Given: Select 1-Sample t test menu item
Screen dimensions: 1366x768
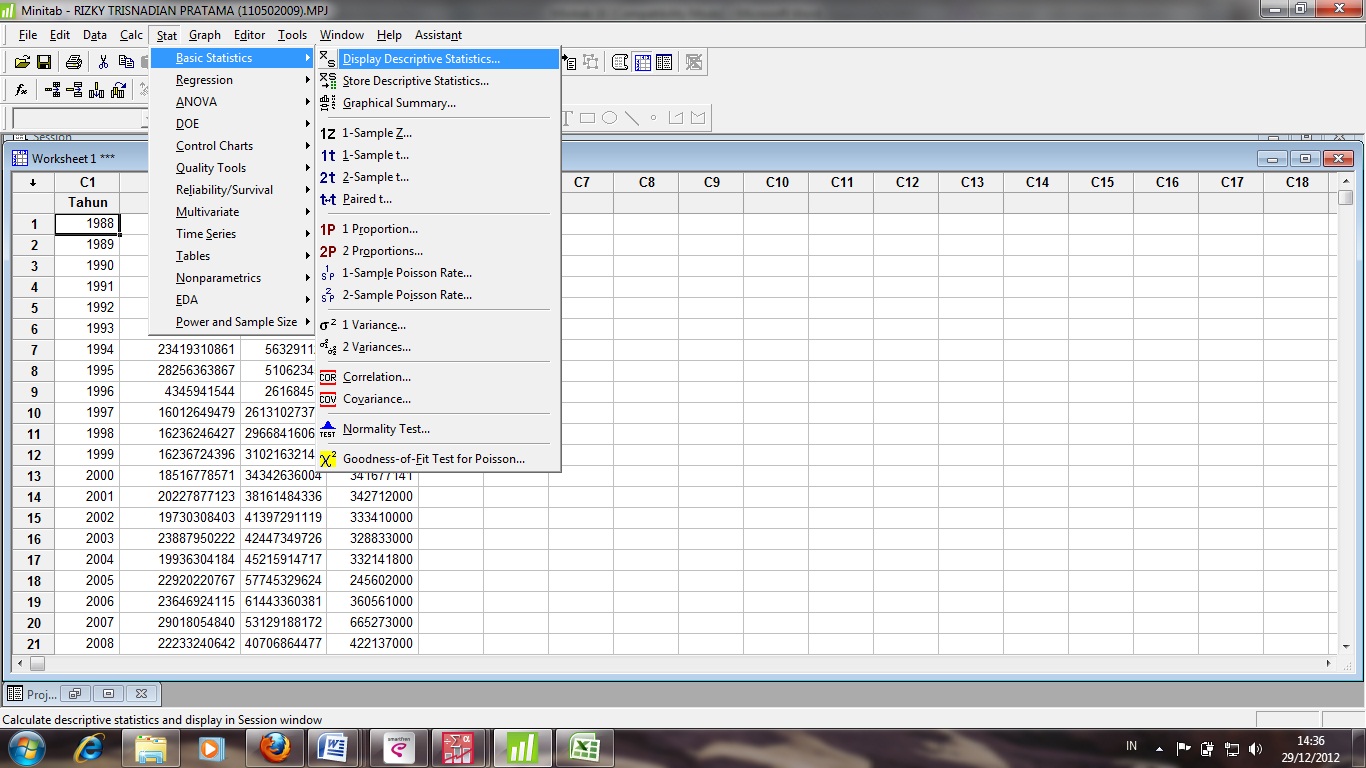Looking at the screenshot, I should coord(437,155).
